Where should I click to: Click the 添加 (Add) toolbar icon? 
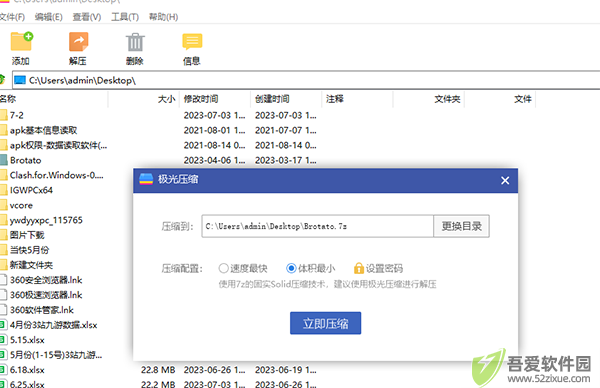click(x=21, y=41)
